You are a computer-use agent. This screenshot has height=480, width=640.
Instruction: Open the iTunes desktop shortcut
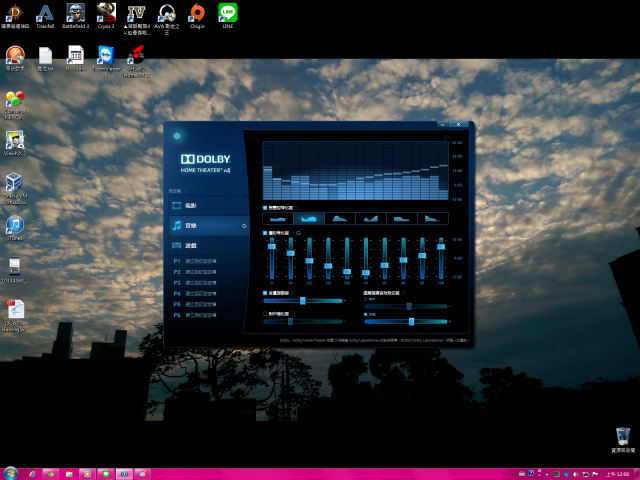pyautogui.click(x=15, y=228)
